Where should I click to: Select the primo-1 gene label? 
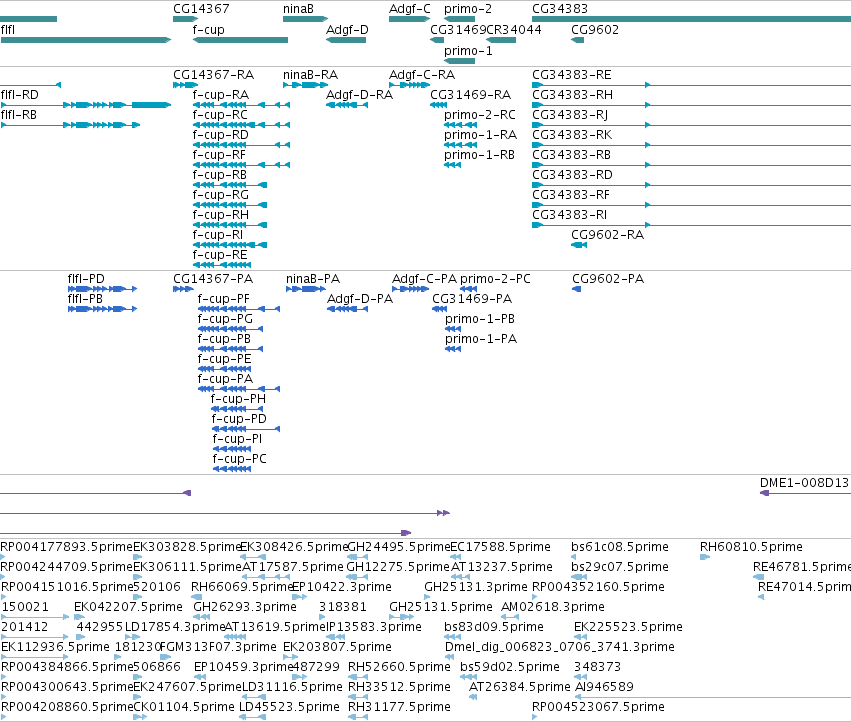[468, 50]
